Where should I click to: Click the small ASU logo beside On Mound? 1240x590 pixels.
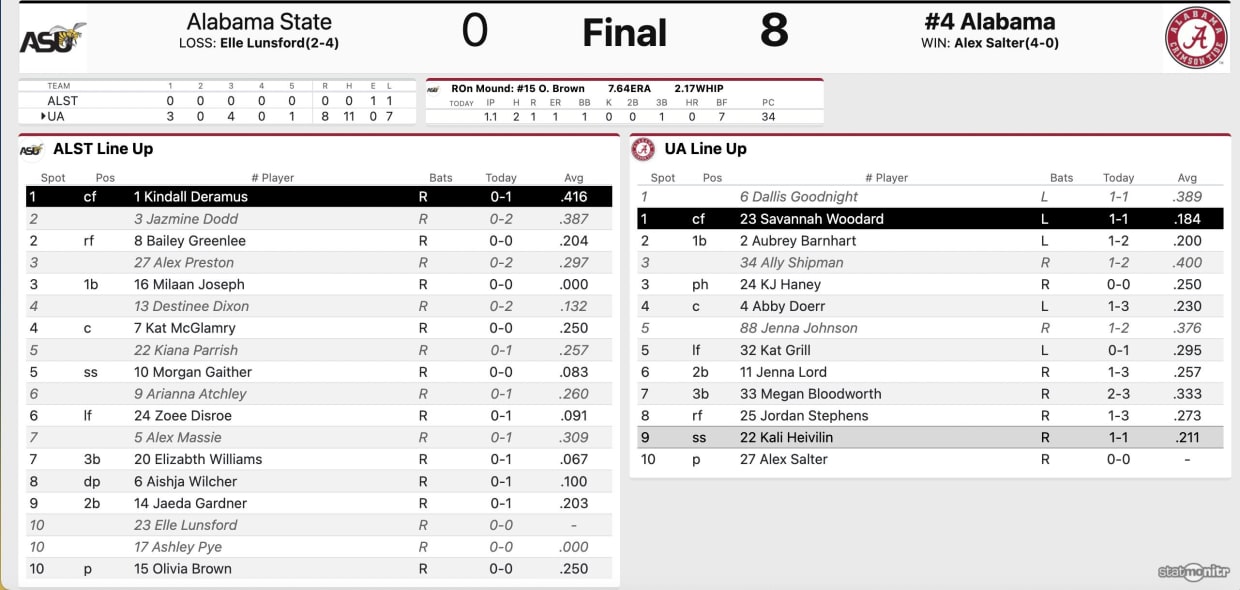coord(434,89)
